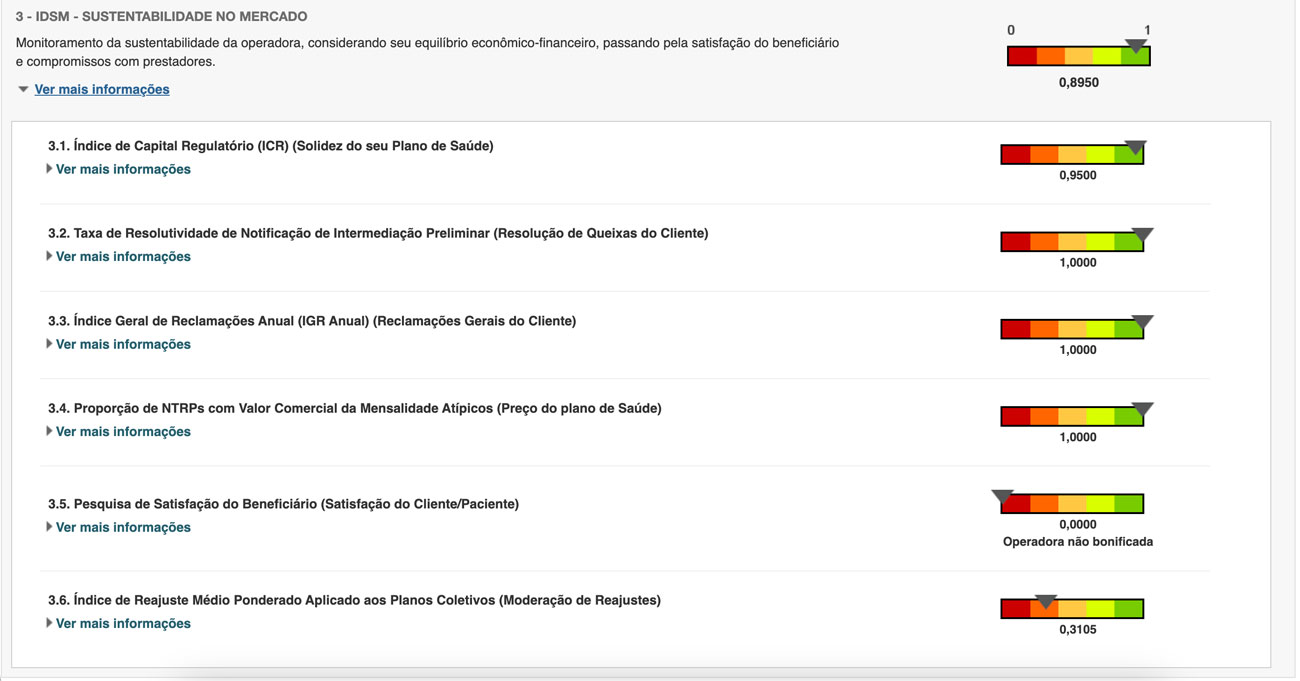Click the 3.4 NTRPs gauge bar
Image resolution: width=1300 pixels, height=681 pixels.
(1072, 416)
